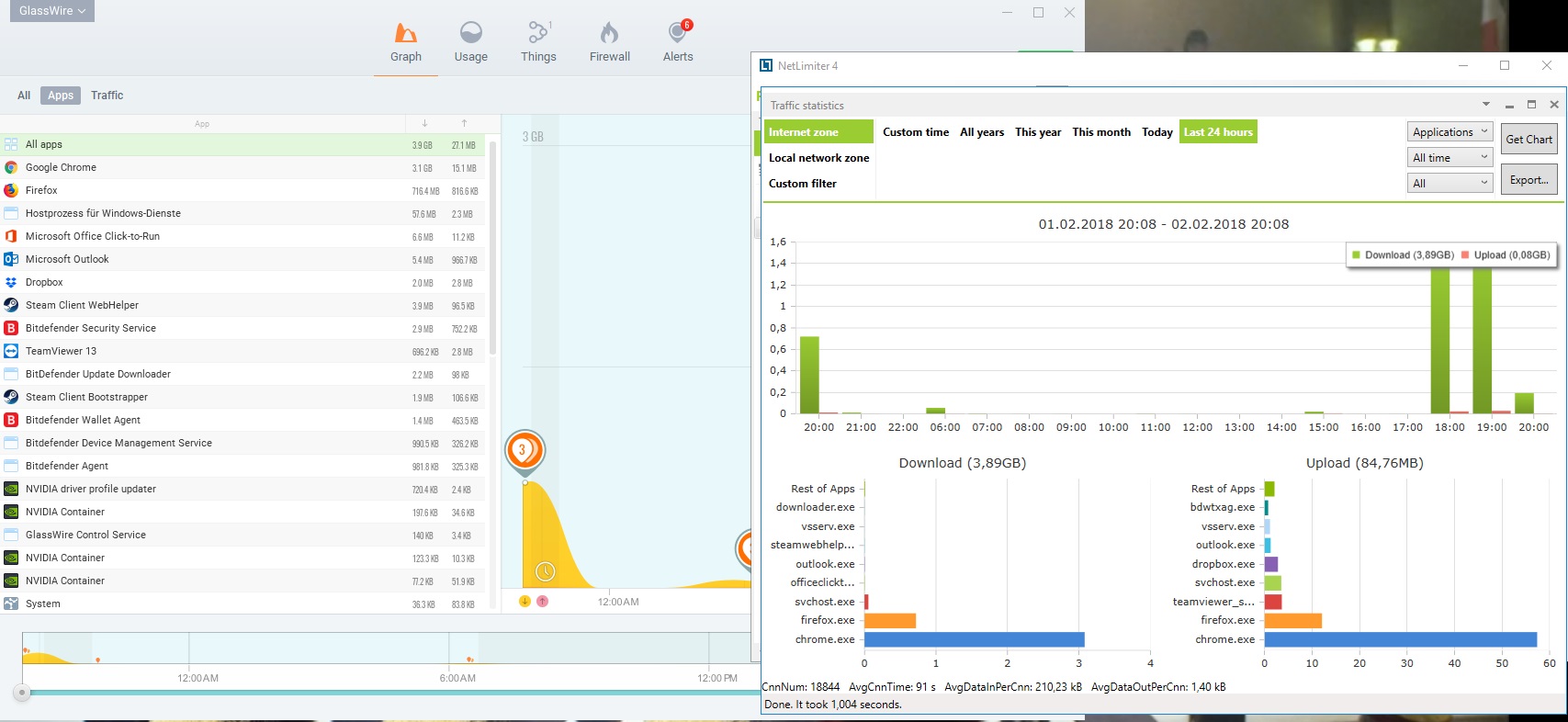Switch to GlassWire Usage tab
This screenshot has height=722, width=1568.
[471, 43]
